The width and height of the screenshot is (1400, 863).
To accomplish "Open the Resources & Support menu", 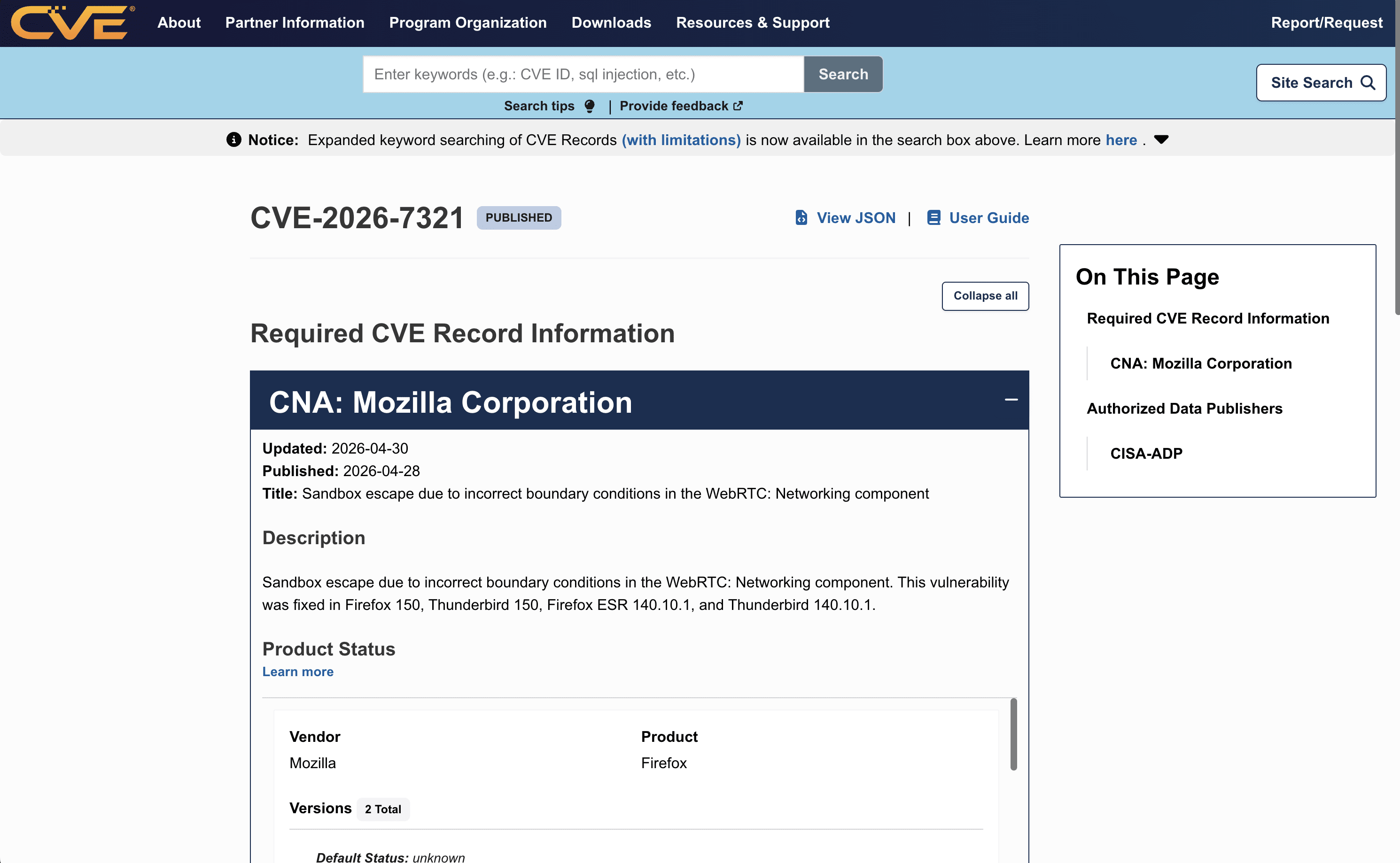I will pos(753,23).
